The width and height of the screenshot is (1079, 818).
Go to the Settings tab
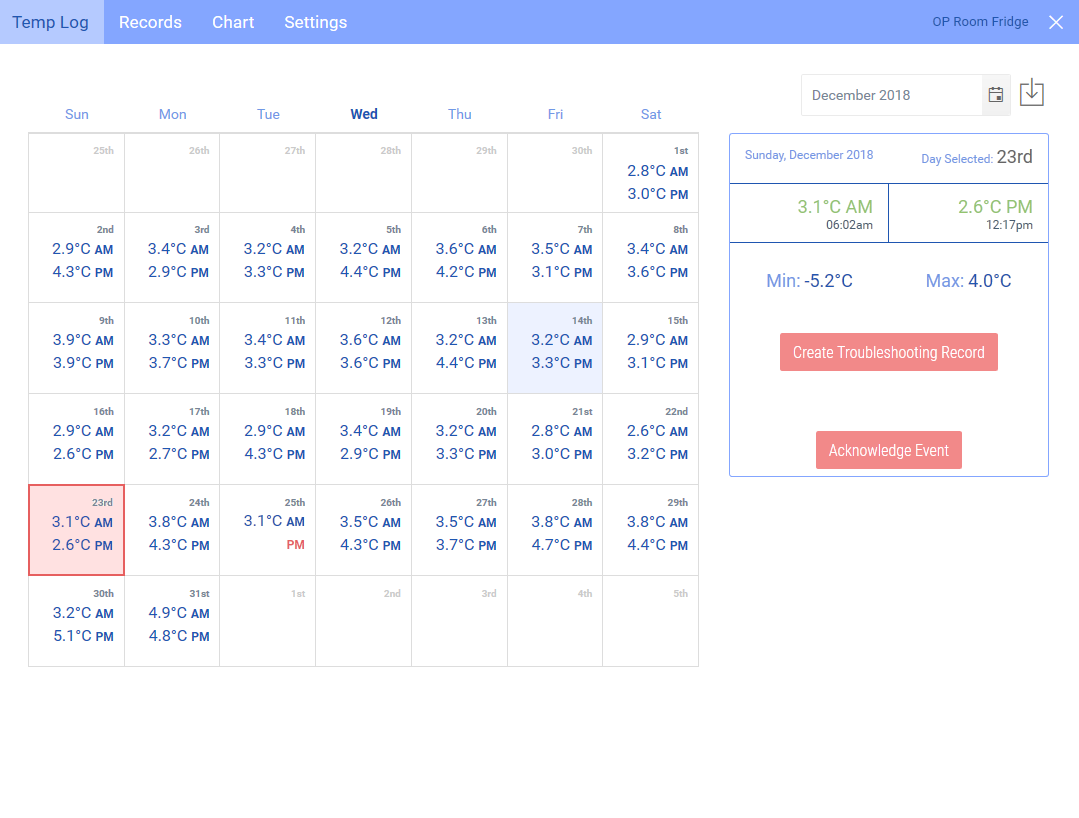[x=315, y=21]
